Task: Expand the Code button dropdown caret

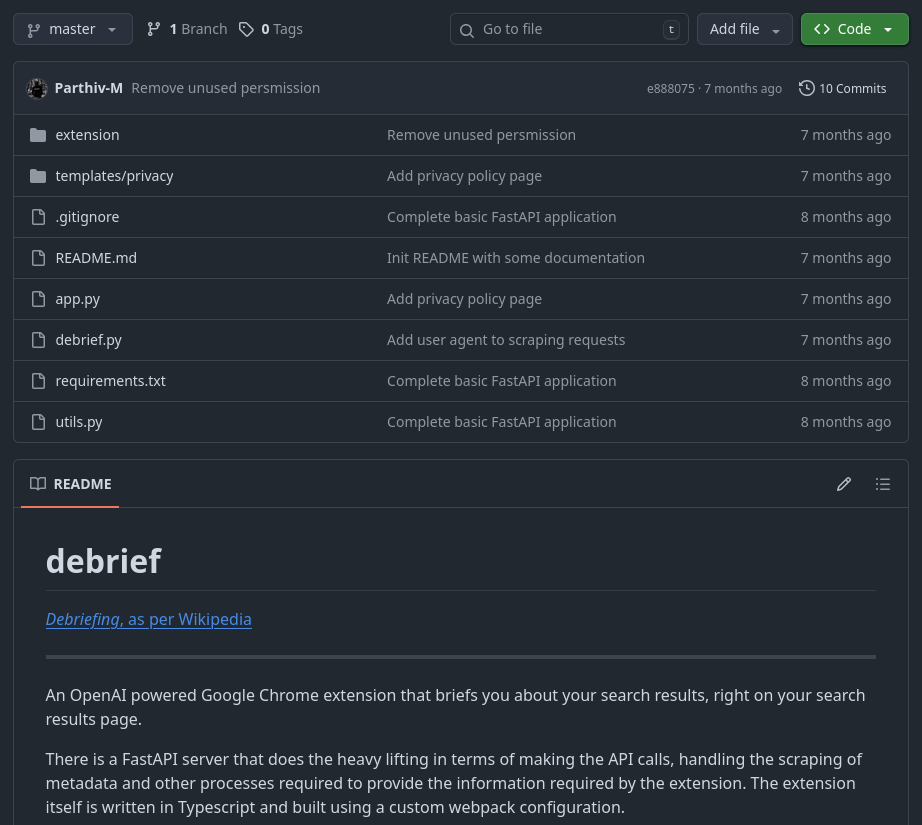Action: point(888,28)
